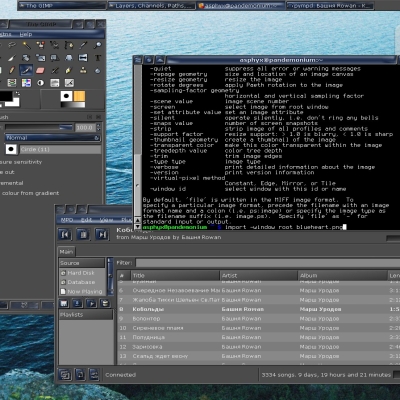Screen dimensions: 400x400
Task: Switch to asphyx@pandemonium terminal in taskbar
Action: point(241,6)
